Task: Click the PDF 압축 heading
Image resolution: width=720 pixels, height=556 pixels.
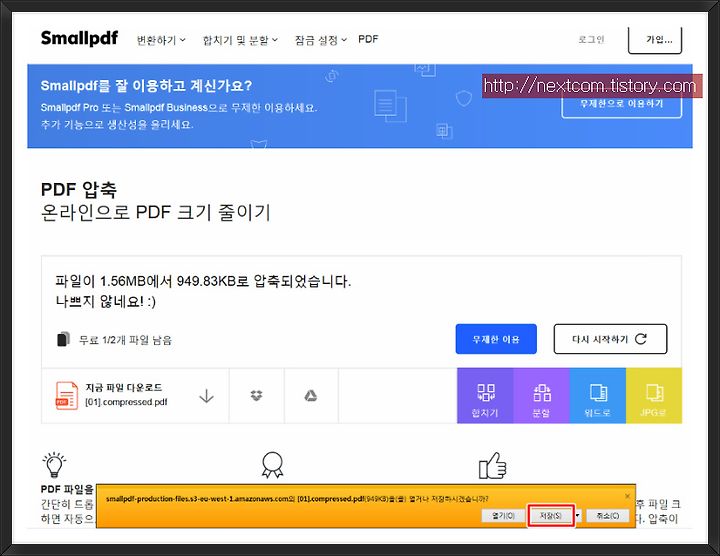Action: pyautogui.click(x=79, y=189)
